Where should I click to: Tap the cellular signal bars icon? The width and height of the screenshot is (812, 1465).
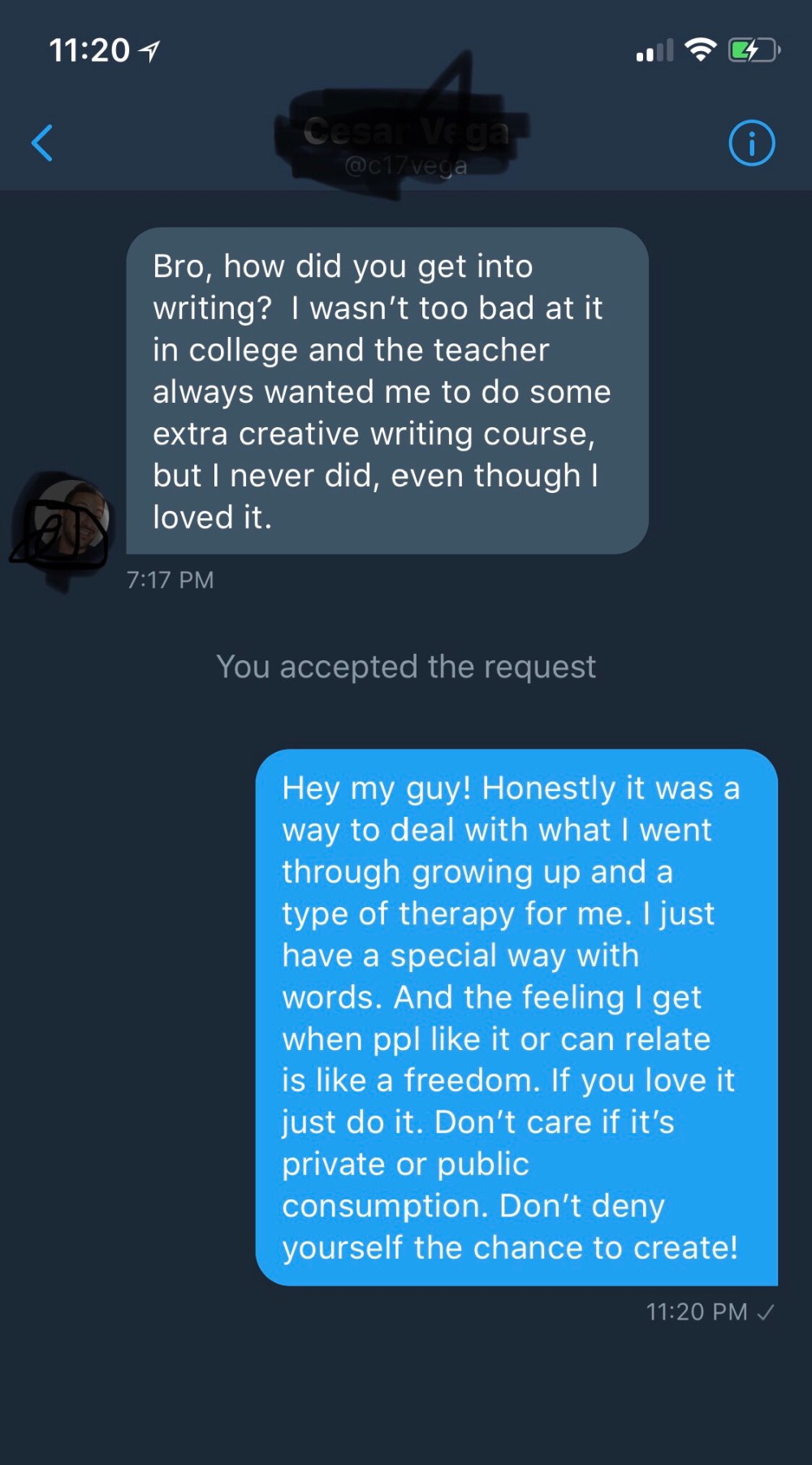coord(654,50)
